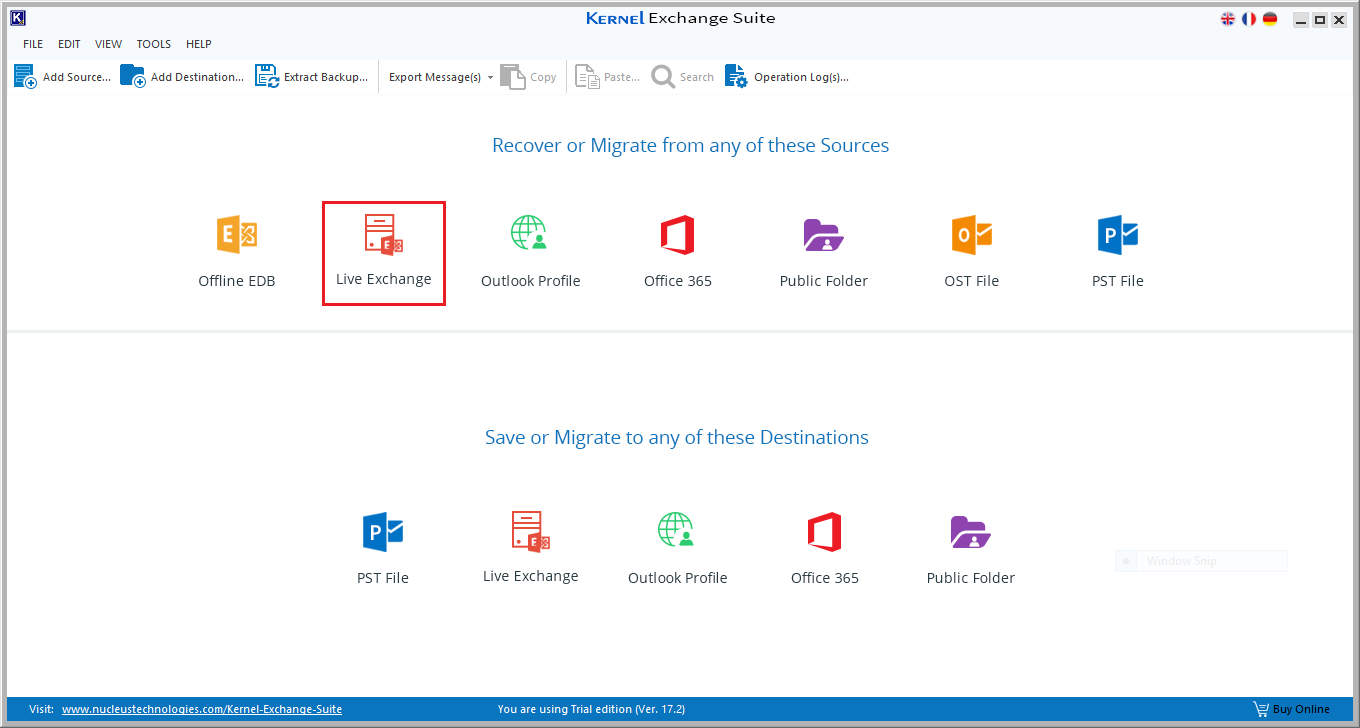The width and height of the screenshot is (1360, 728).
Task: Open Operation Log(s) viewer
Action: click(787, 77)
